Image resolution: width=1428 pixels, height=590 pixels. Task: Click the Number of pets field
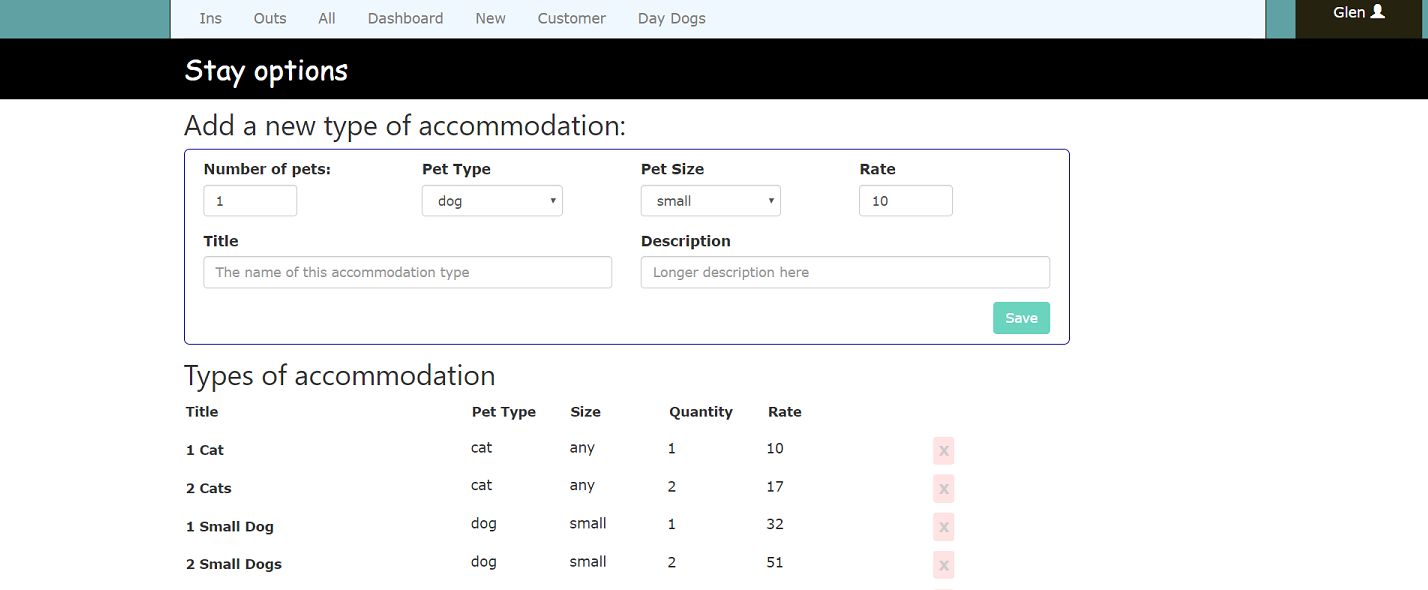[250, 201]
